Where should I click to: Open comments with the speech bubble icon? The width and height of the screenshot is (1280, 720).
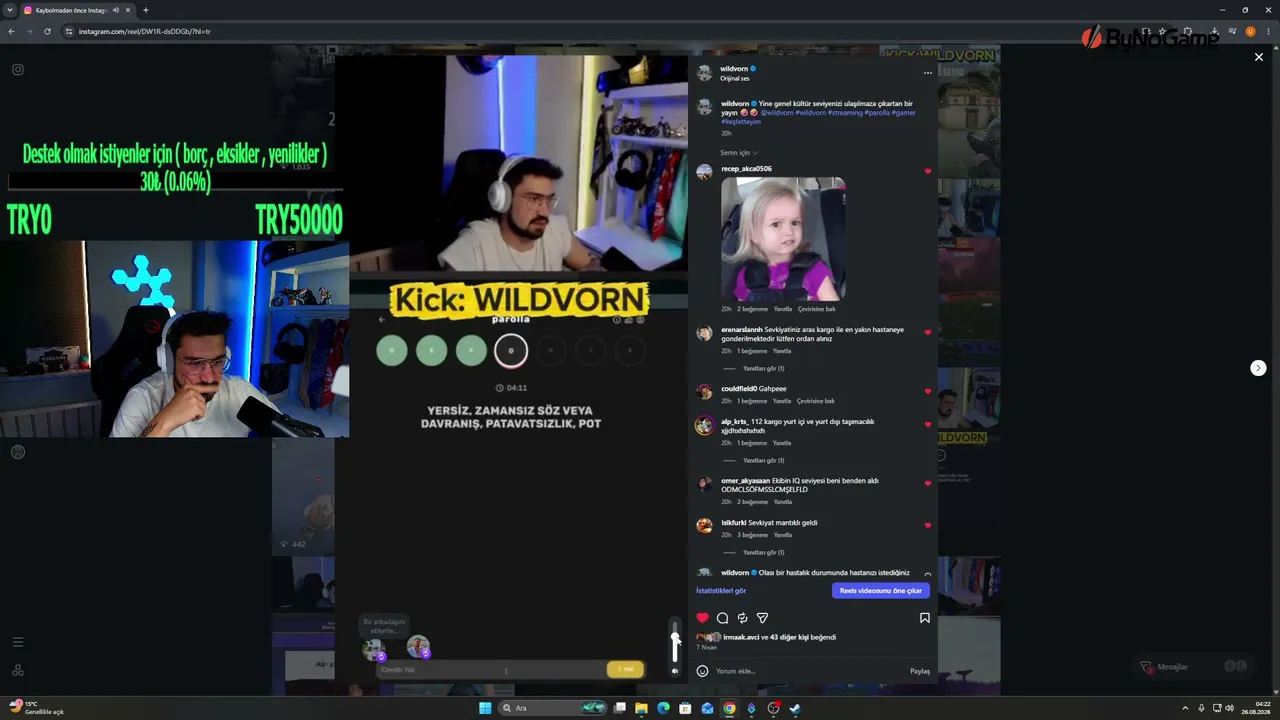(722, 618)
